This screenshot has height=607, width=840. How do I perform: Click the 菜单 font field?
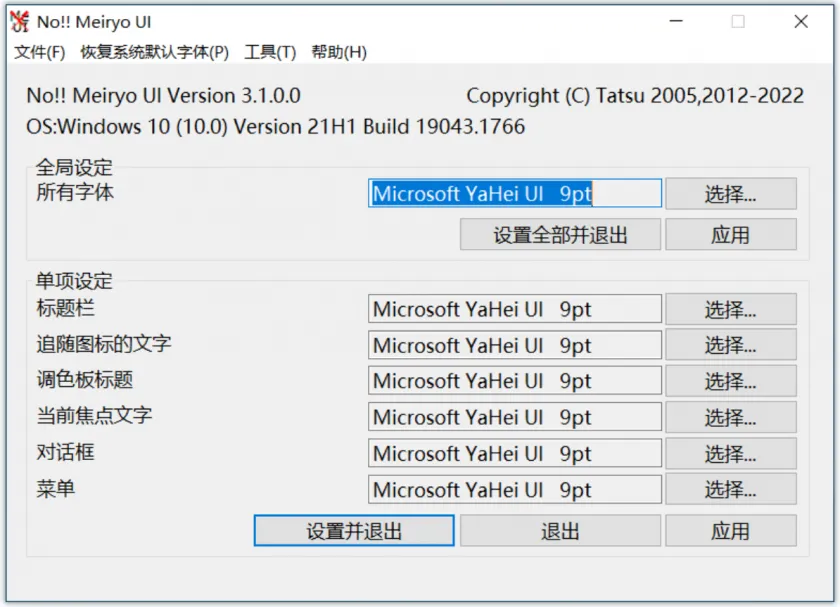pyautogui.click(x=515, y=489)
